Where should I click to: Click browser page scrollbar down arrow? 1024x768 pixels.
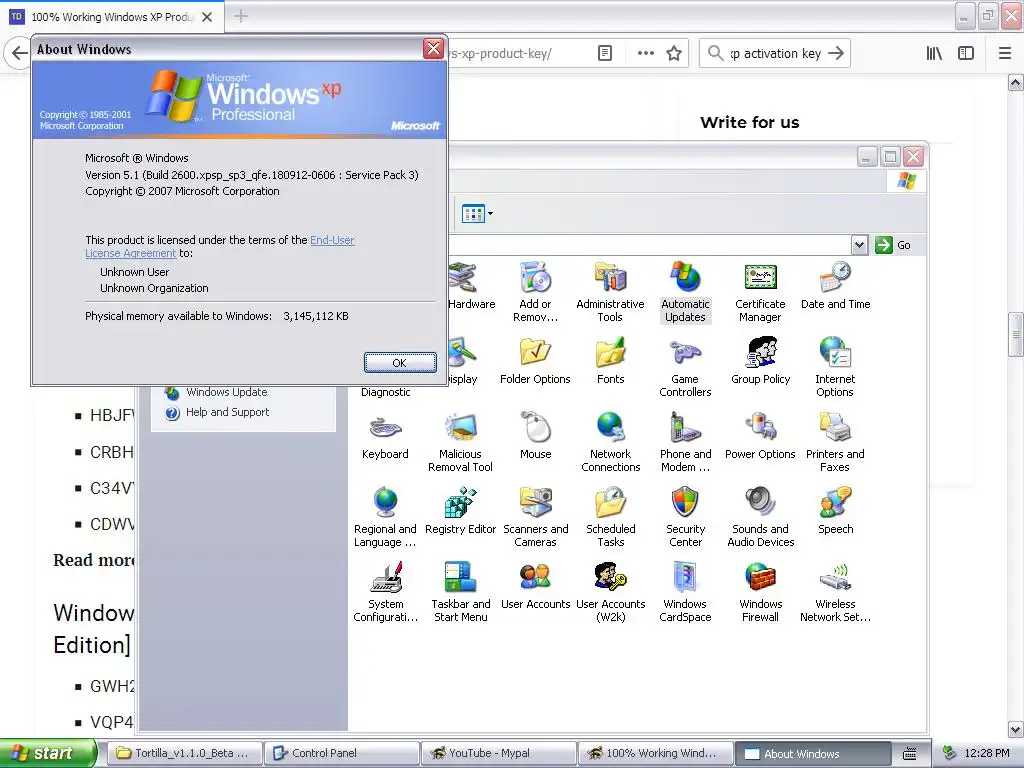coord(1015,729)
